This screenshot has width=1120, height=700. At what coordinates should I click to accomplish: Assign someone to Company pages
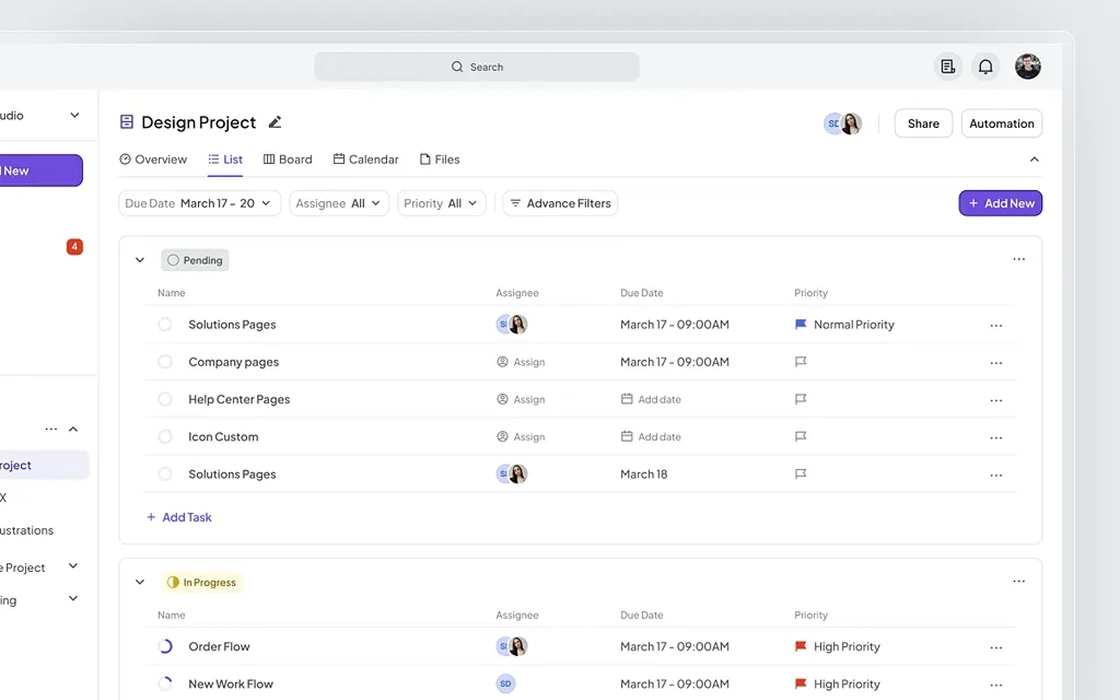coord(521,362)
